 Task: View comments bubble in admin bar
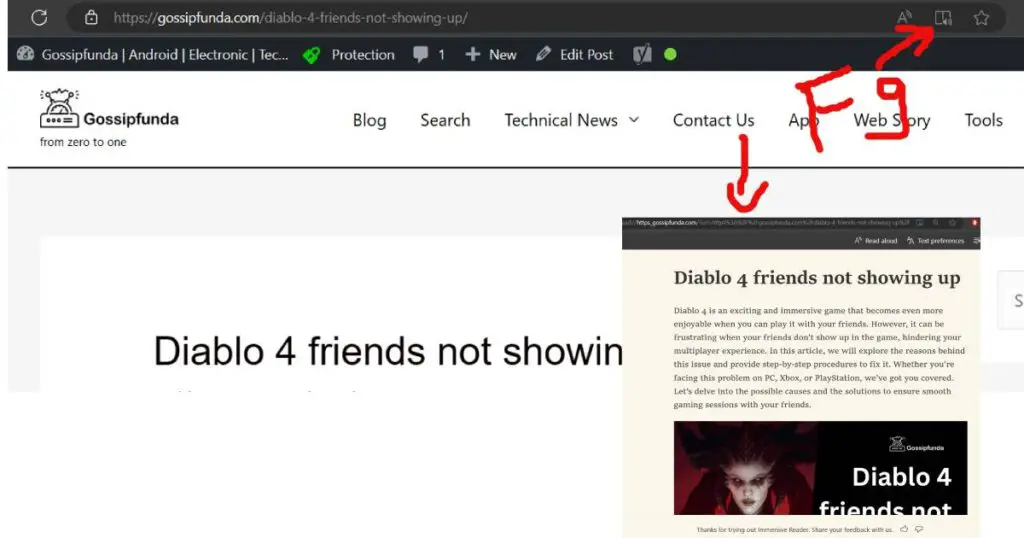click(421, 55)
